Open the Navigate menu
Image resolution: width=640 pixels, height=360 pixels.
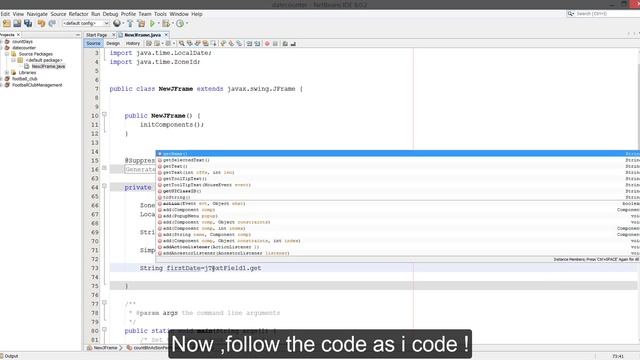coord(37,14)
